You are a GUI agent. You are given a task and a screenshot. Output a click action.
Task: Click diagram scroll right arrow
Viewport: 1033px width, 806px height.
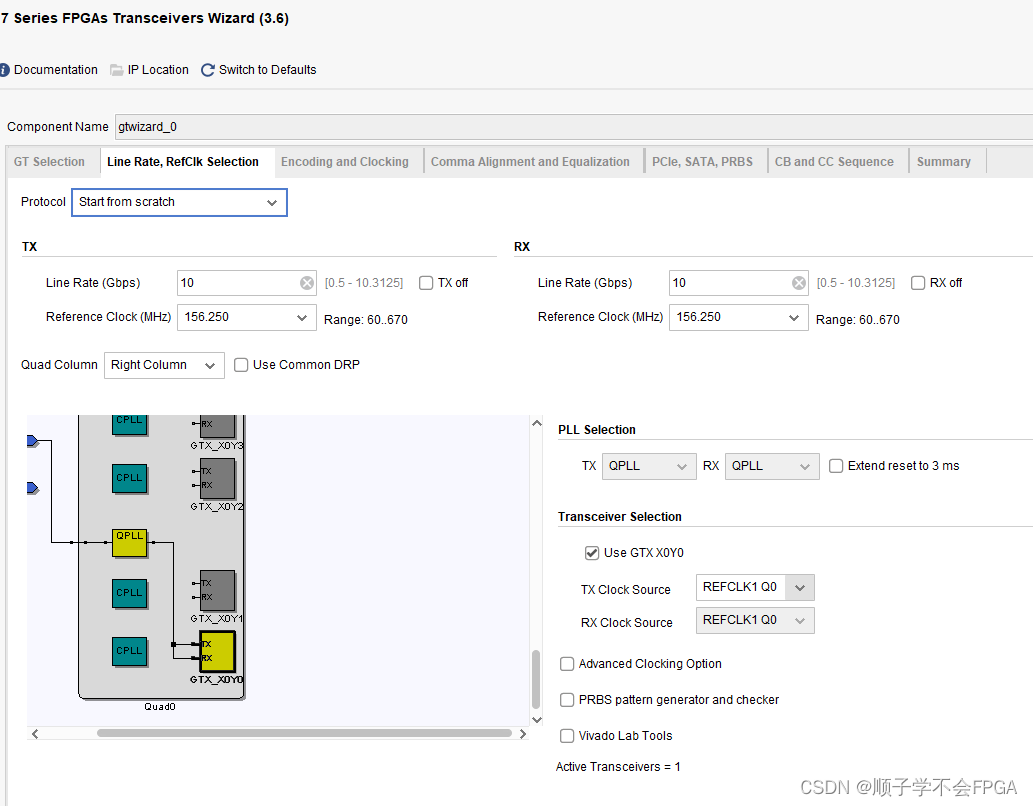click(x=522, y=734)
